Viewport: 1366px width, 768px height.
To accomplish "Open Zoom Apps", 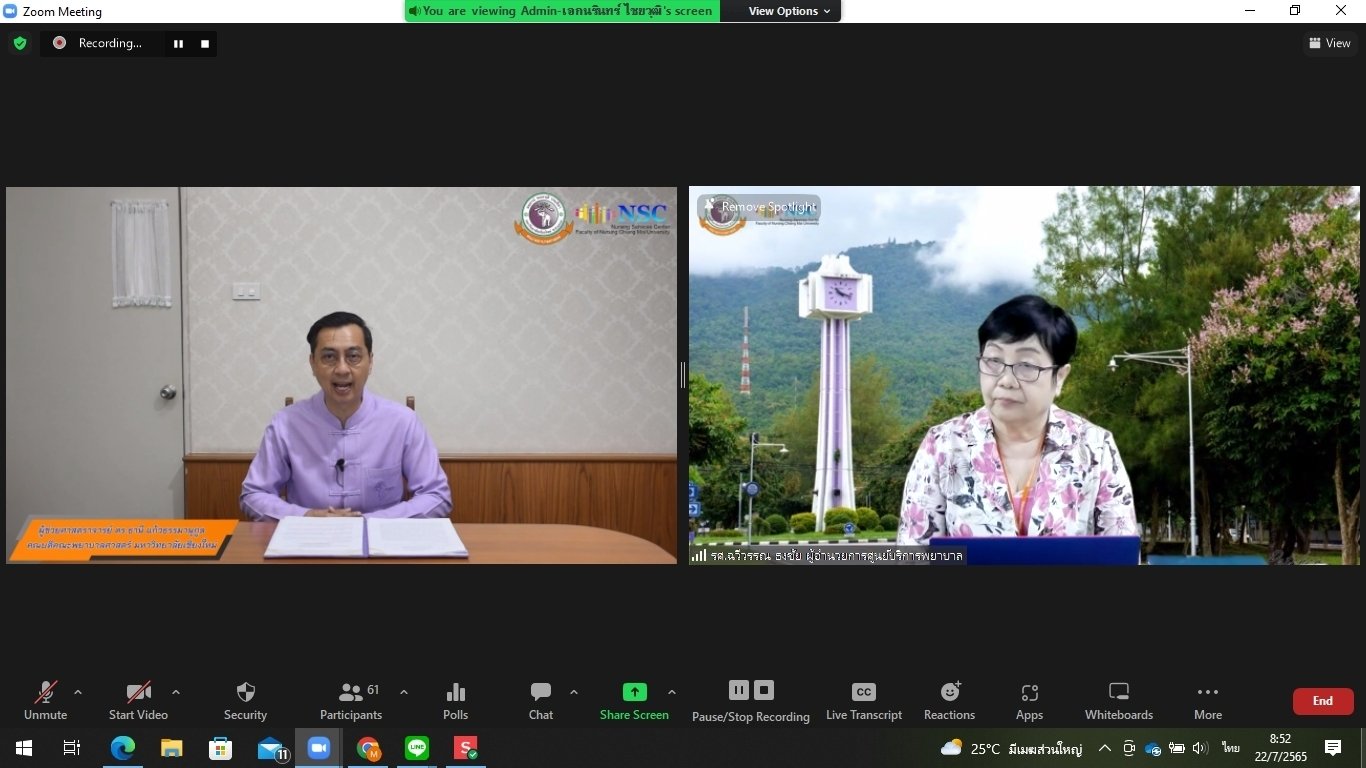I will pyautogui.click(x=1029, y=700).
